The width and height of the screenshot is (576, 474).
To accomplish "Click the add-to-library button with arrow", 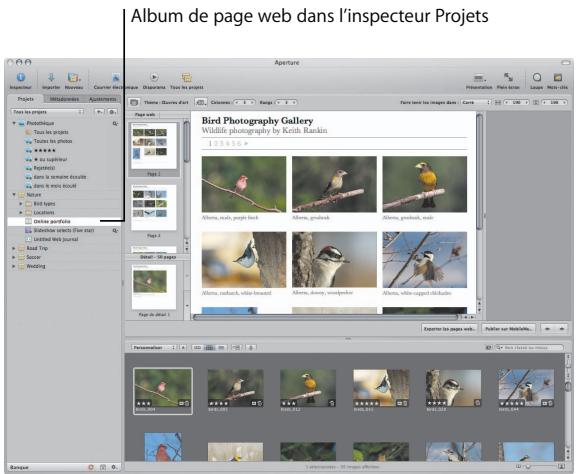I will [100, 112].
